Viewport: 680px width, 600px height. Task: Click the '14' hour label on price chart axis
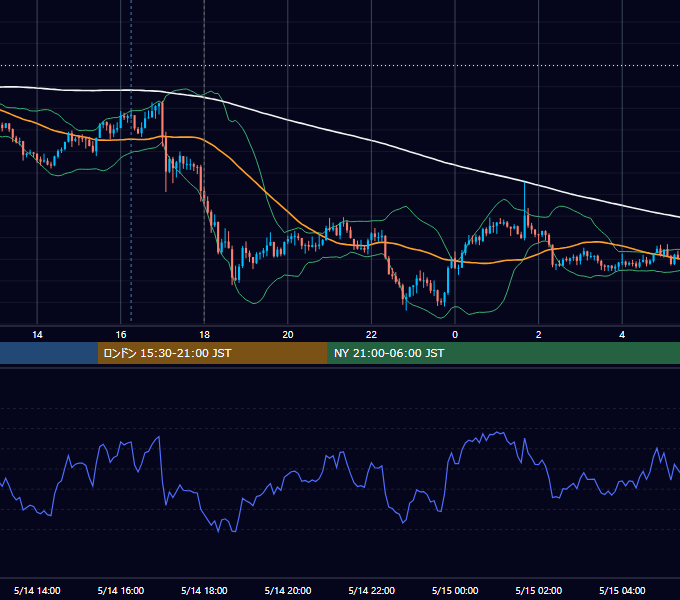tap(37, 335)
